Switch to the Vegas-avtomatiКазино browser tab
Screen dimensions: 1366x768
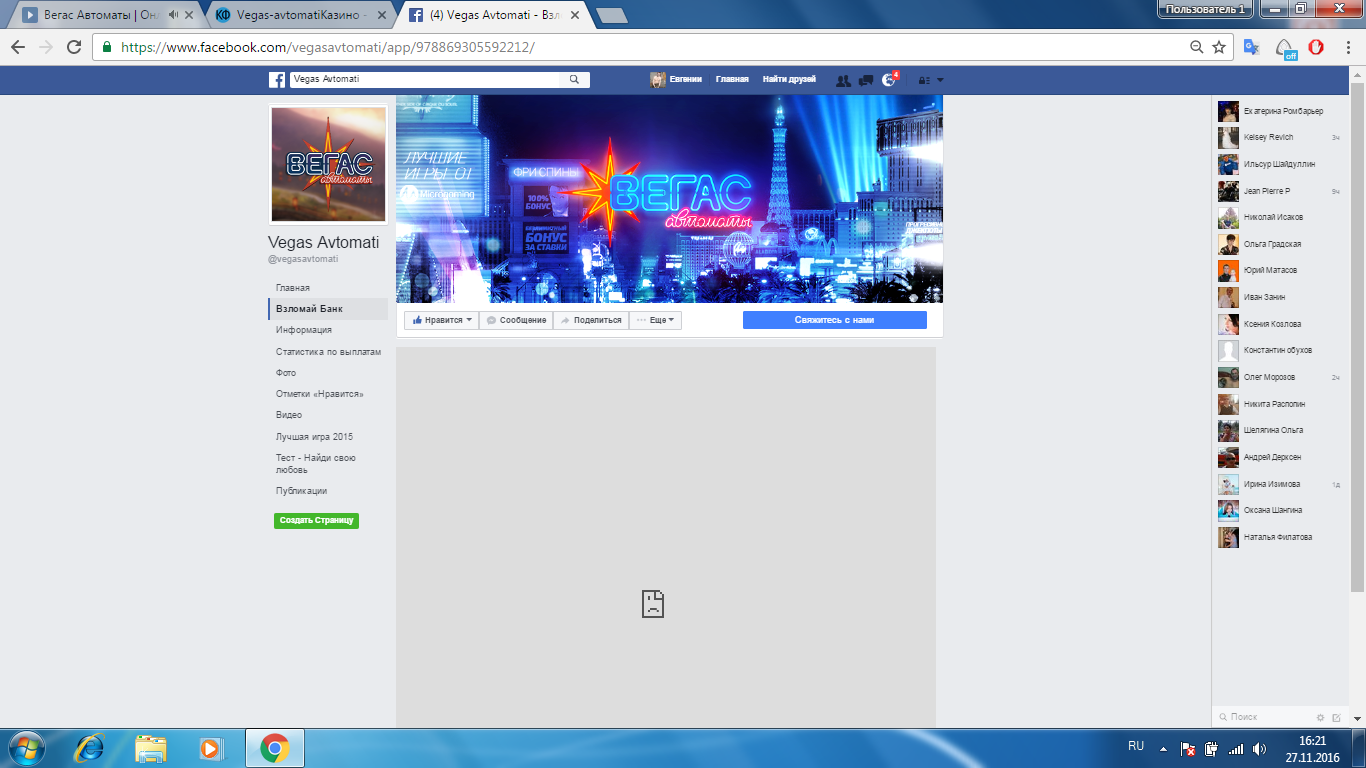(300, 15)
